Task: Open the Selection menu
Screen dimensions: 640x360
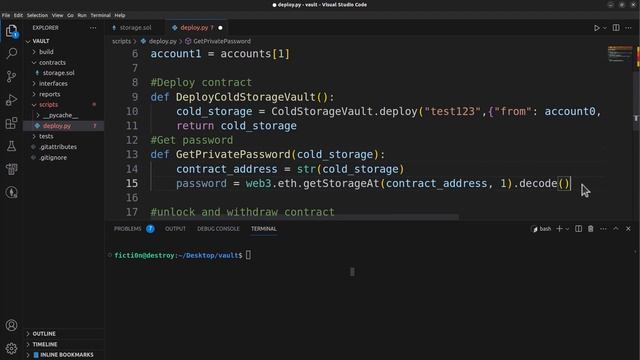Action: 37,15
